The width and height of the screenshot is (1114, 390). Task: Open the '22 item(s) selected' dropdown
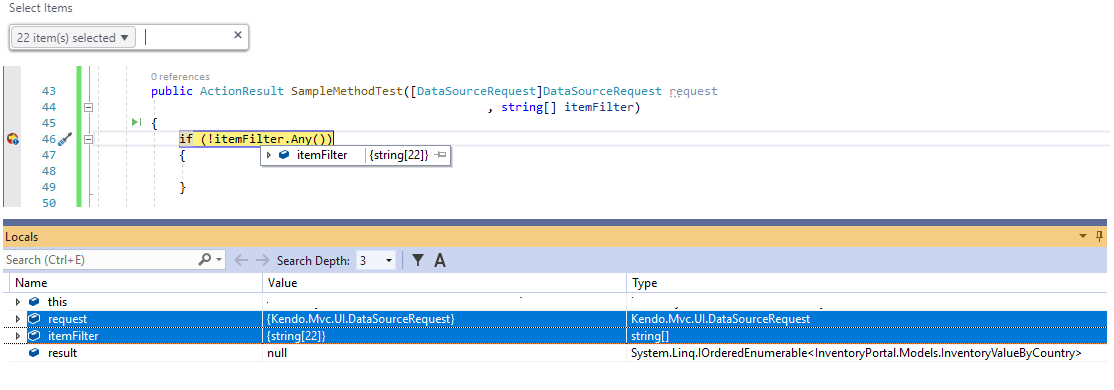(73, 38)
